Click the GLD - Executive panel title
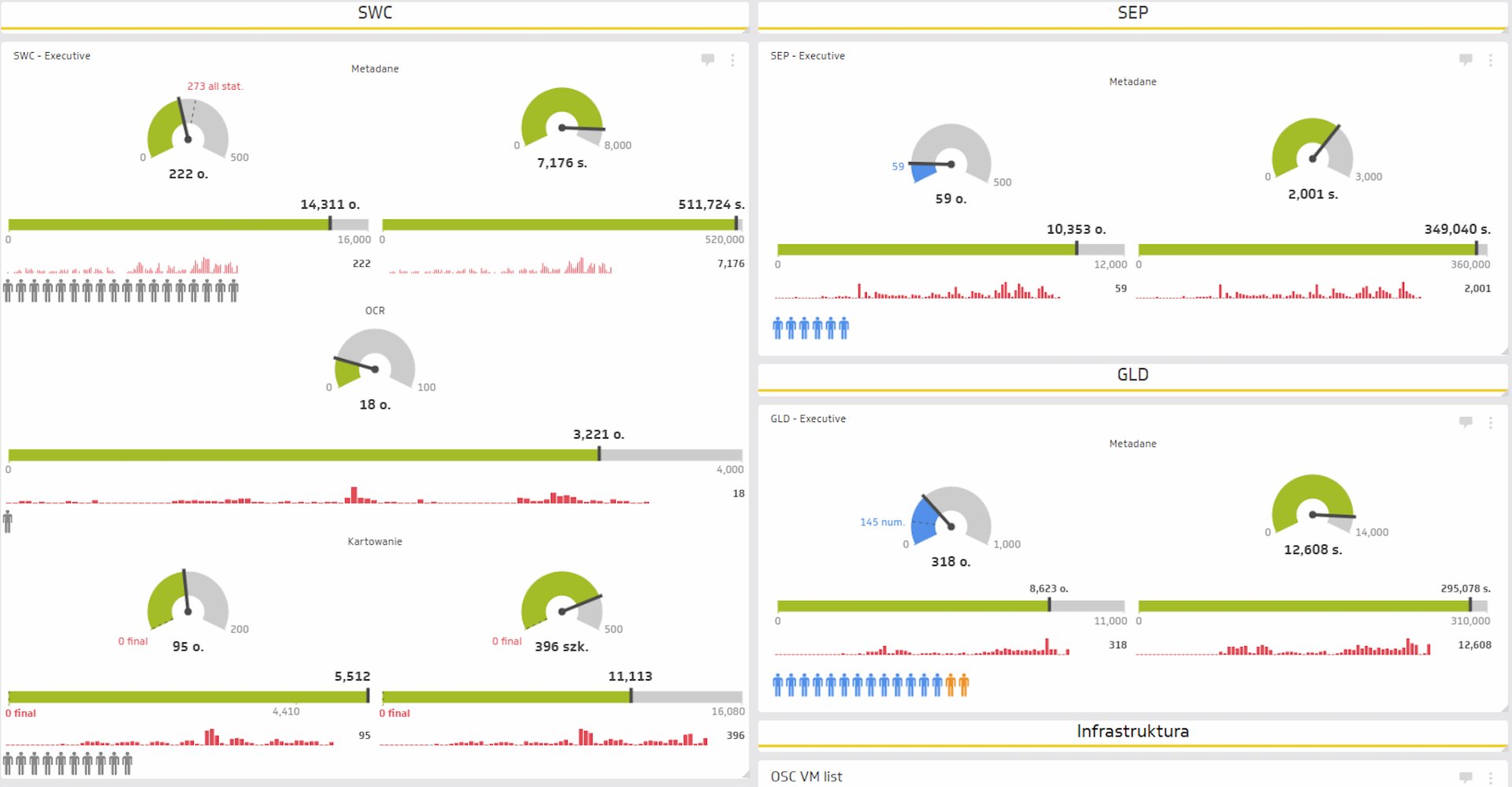Screen dimensions: 1512x787 [x=808, y=419]
